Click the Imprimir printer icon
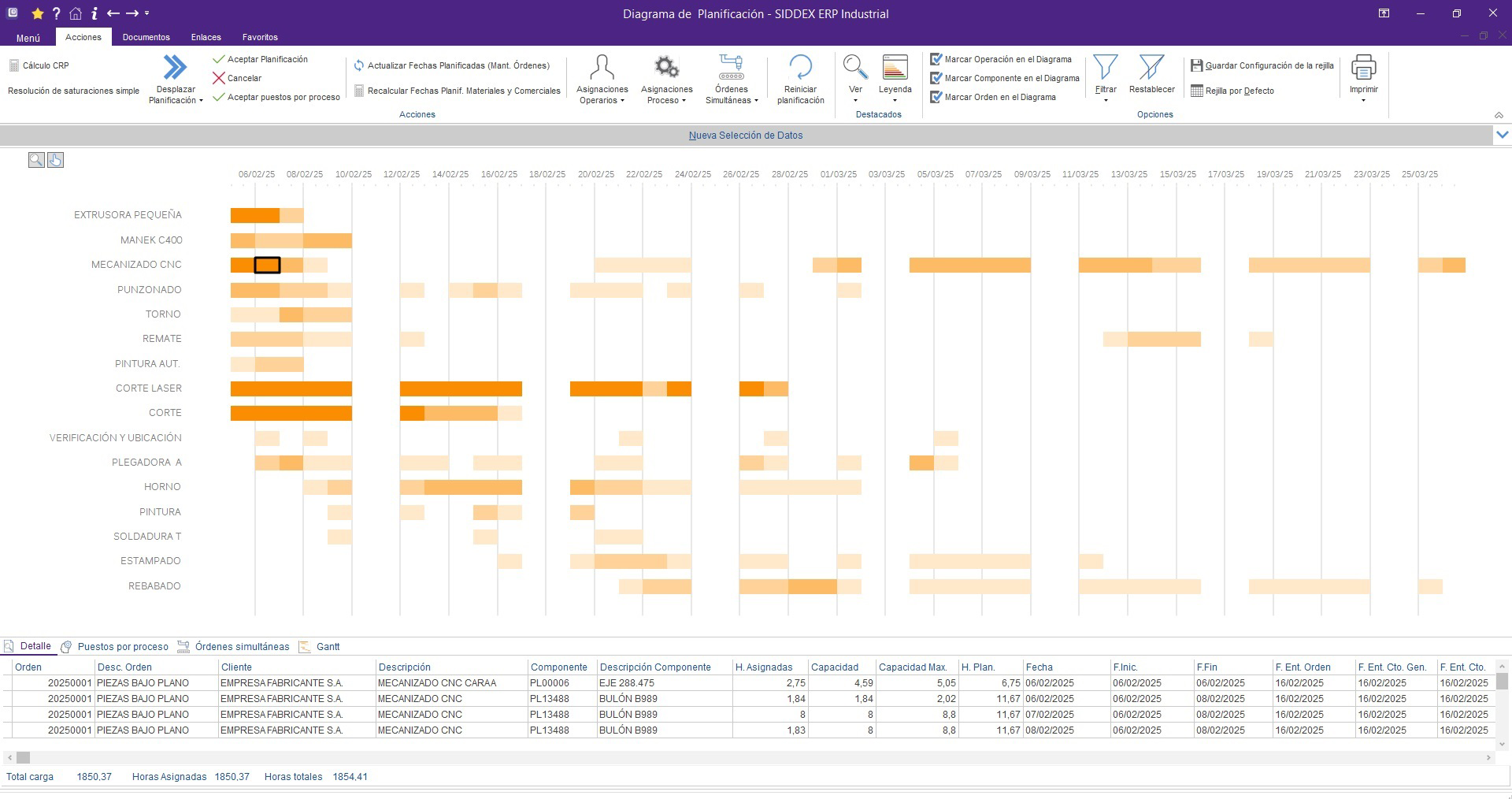1512x799 pixels. 1363,68
